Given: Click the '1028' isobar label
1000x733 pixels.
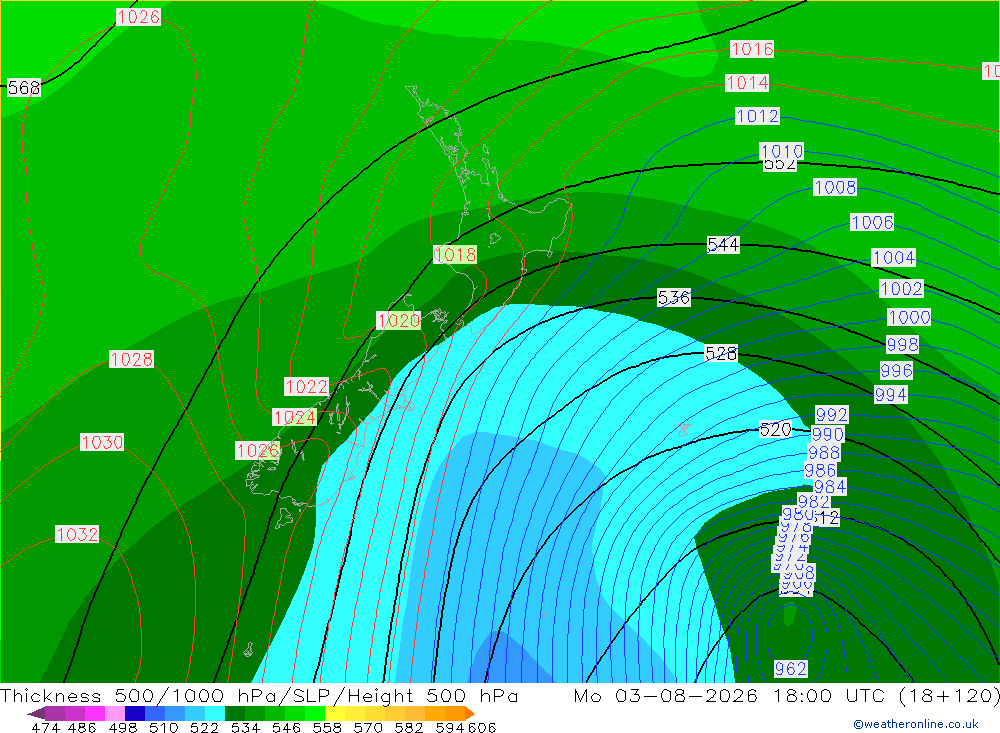Looking at the screenshot, I should pyautogui.click(x=131, y=359).
